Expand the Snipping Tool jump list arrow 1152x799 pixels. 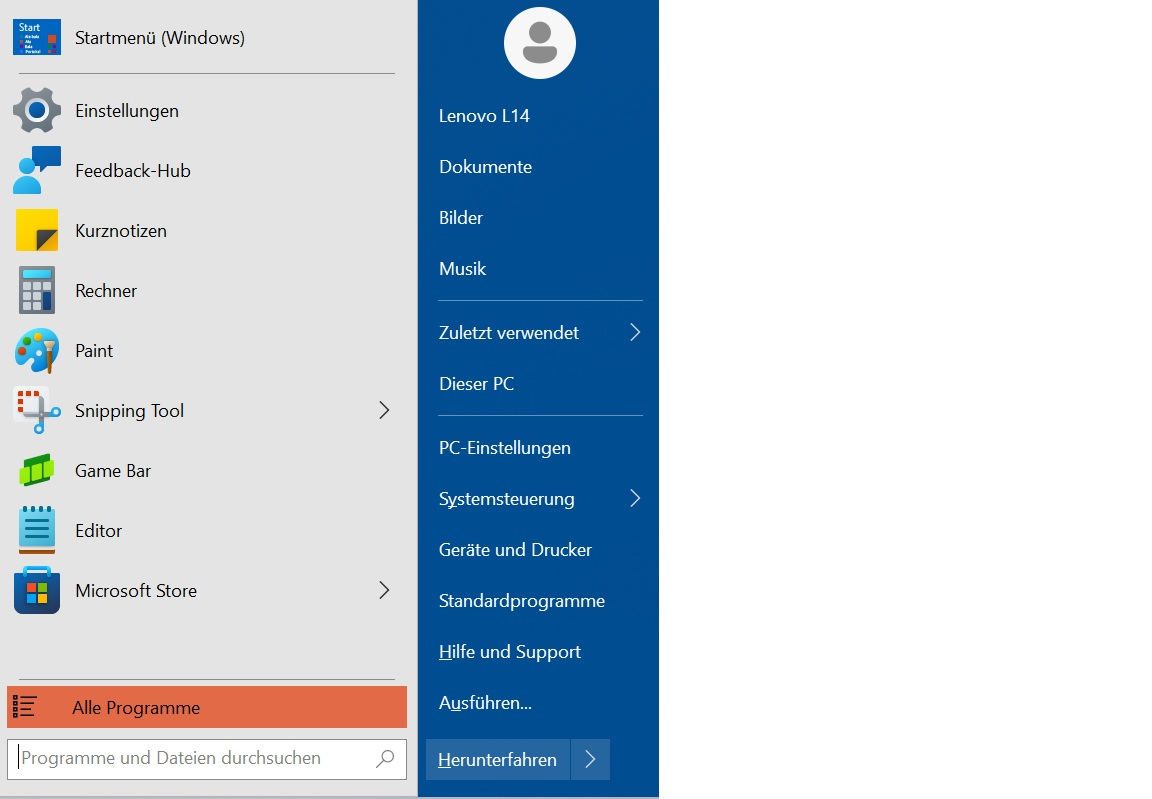[384, 411]
